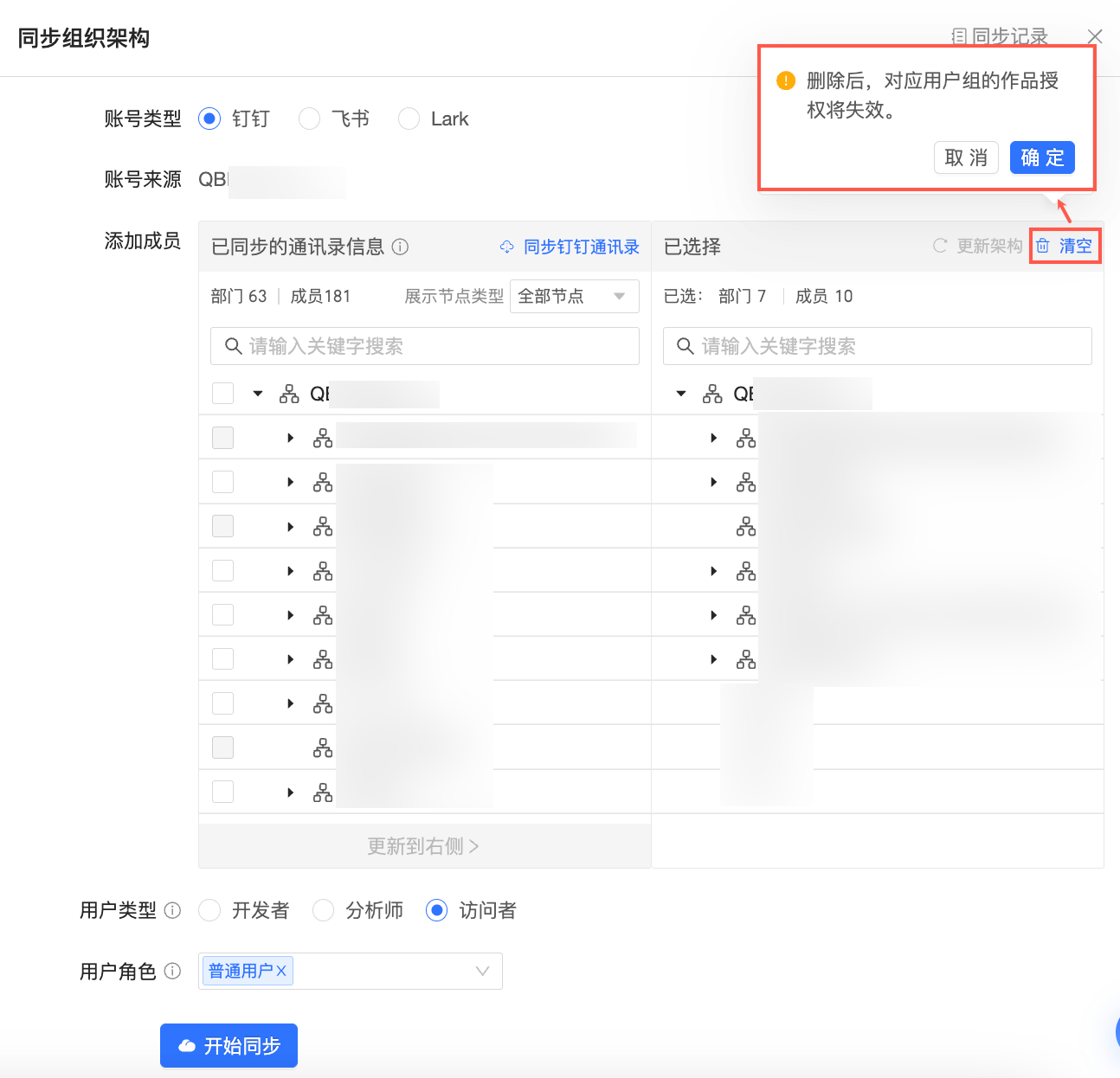The image size is (1120, 1078).
Task: Confirm deletion with the 确定 button
Action: (x=1042, y=157)
